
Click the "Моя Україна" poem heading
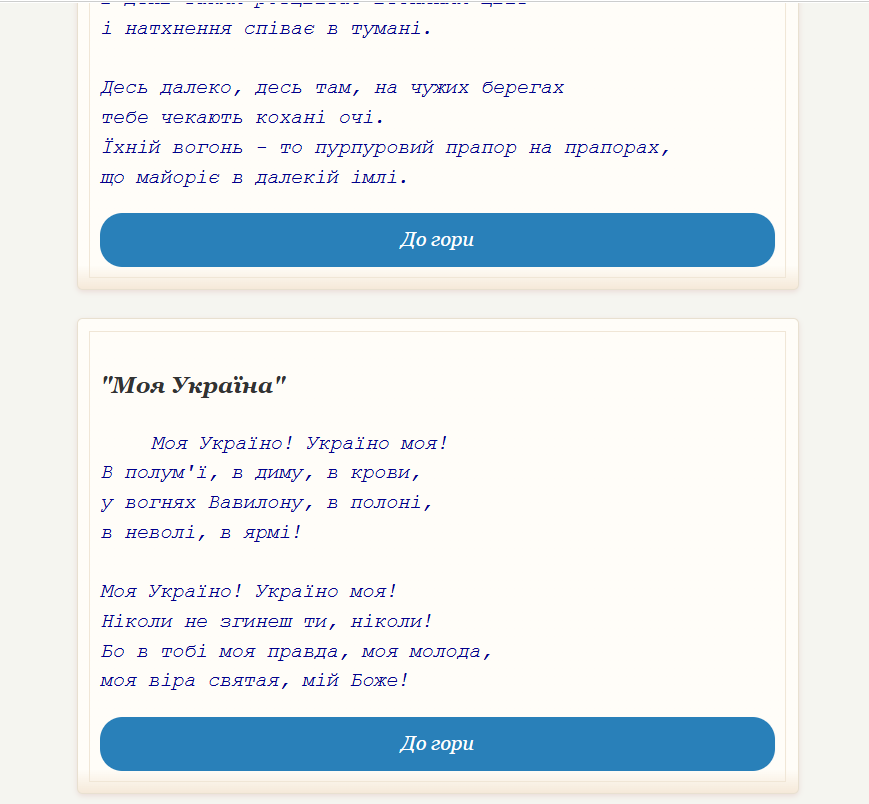[194, 385]
